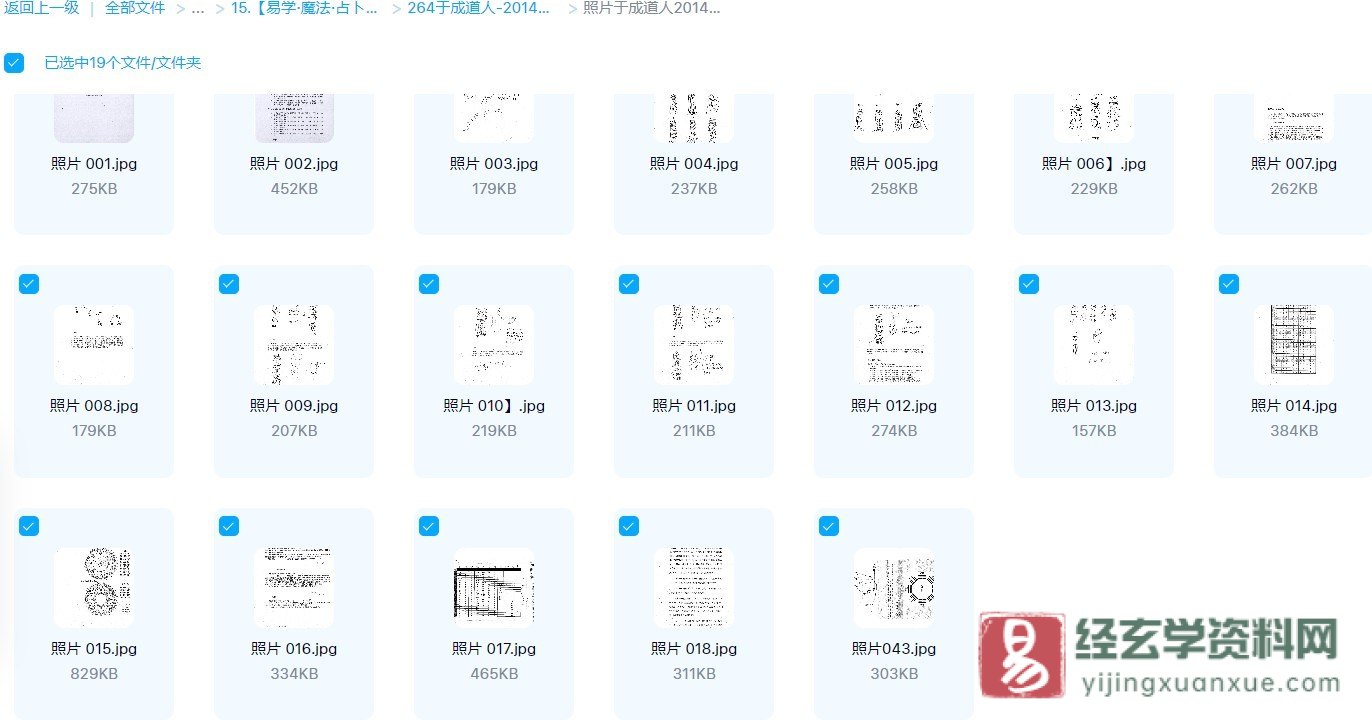Screen dimensions: 1372x727
Task: Click file name 照片 002.jpg
Action: (294, 164)
